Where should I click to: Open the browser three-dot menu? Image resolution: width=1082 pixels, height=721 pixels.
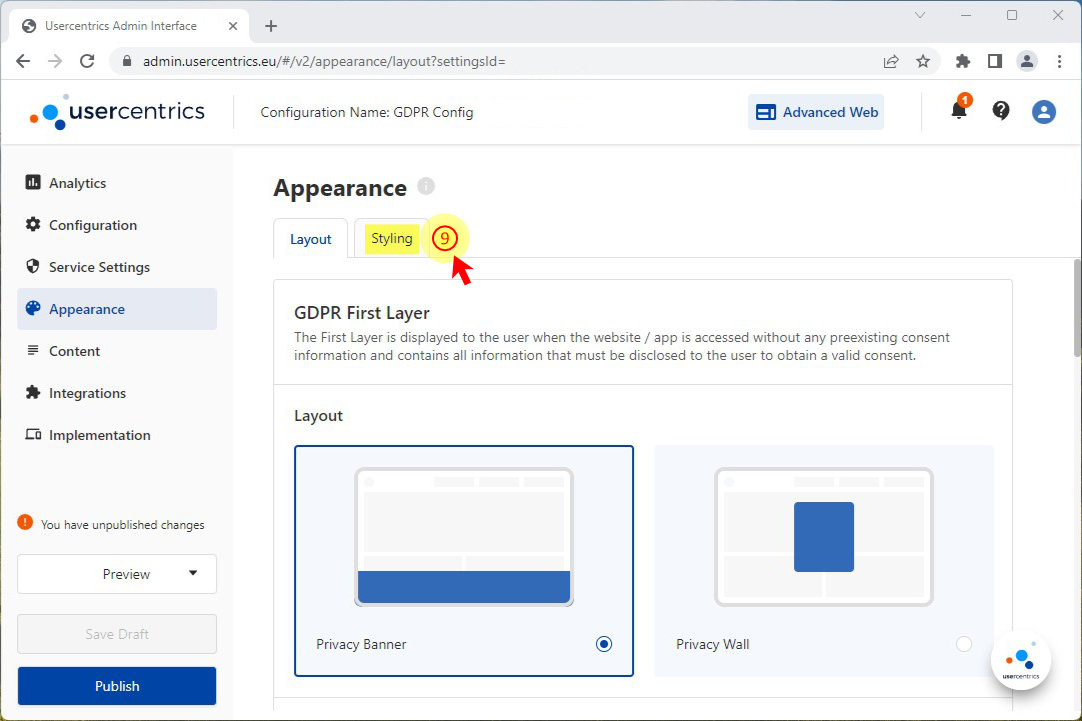tap(1059, 61)
